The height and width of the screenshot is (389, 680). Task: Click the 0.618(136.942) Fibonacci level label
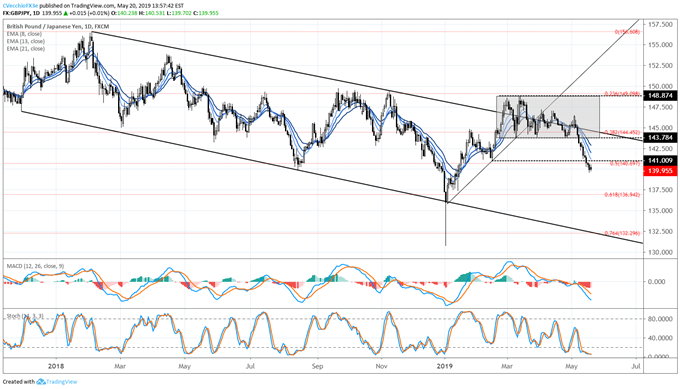tap(622, 195)
